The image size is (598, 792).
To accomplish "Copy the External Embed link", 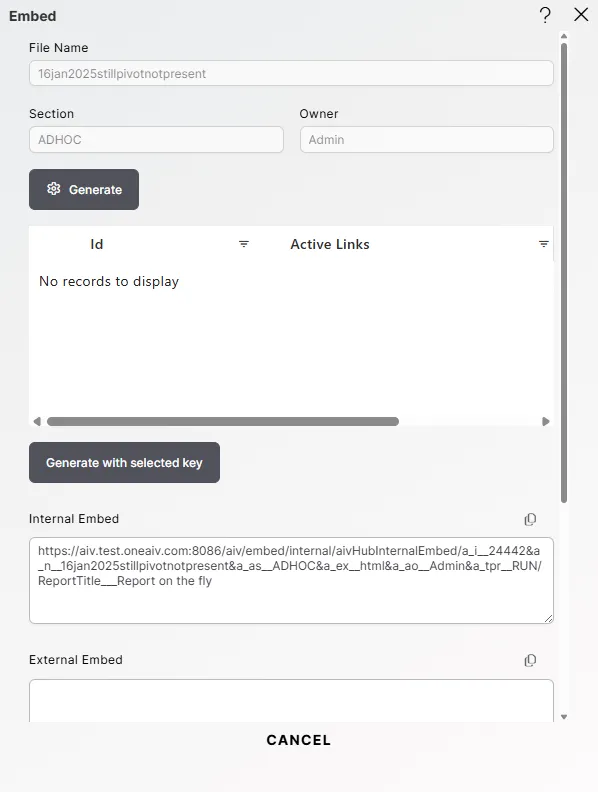I will [530, 660].
